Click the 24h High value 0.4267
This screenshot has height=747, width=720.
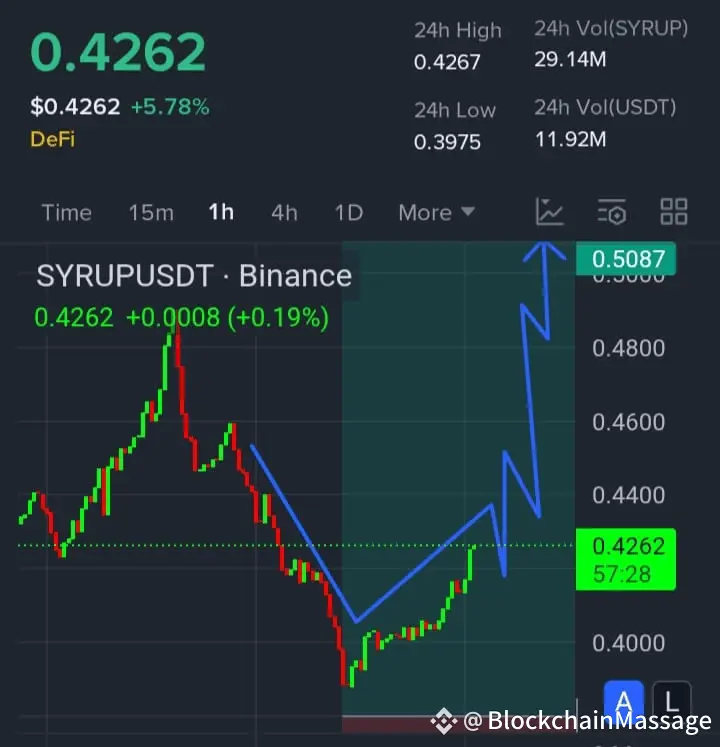coord(447,62)
